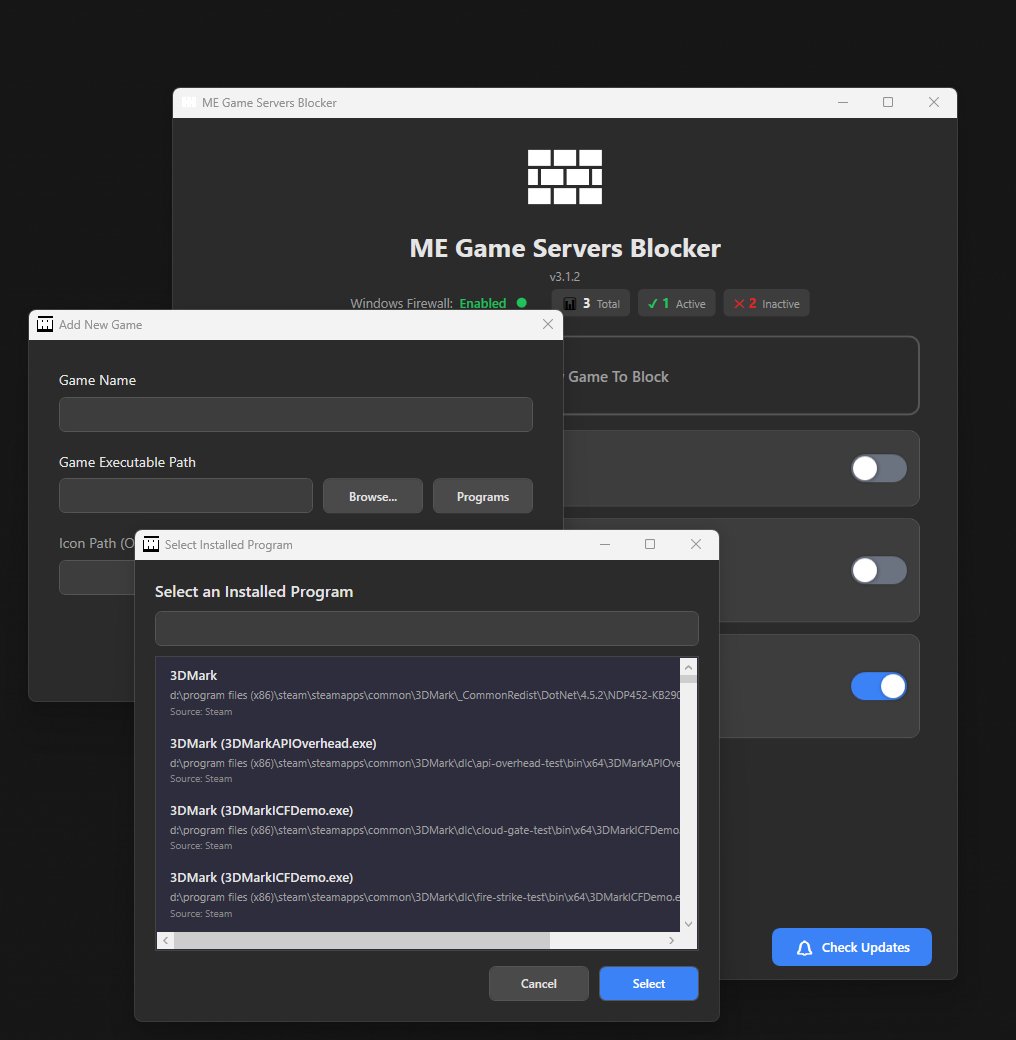Click the green firewall status dot

tap(522, 303)
